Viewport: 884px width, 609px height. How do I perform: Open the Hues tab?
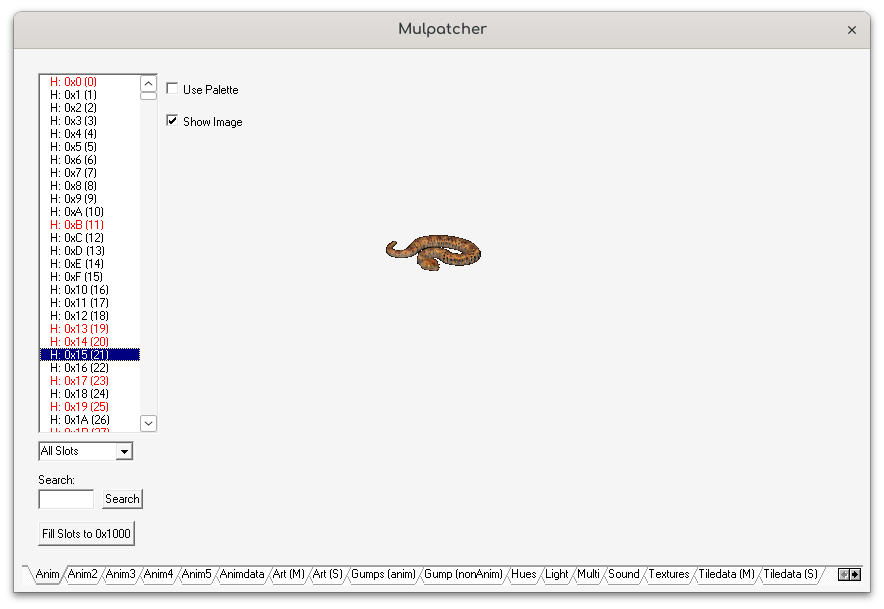click(523, 575)
